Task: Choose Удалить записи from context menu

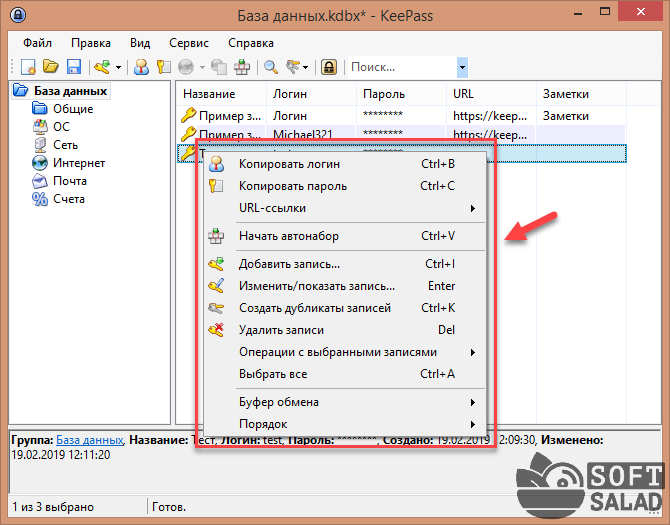Action: (x=344, y=330)
